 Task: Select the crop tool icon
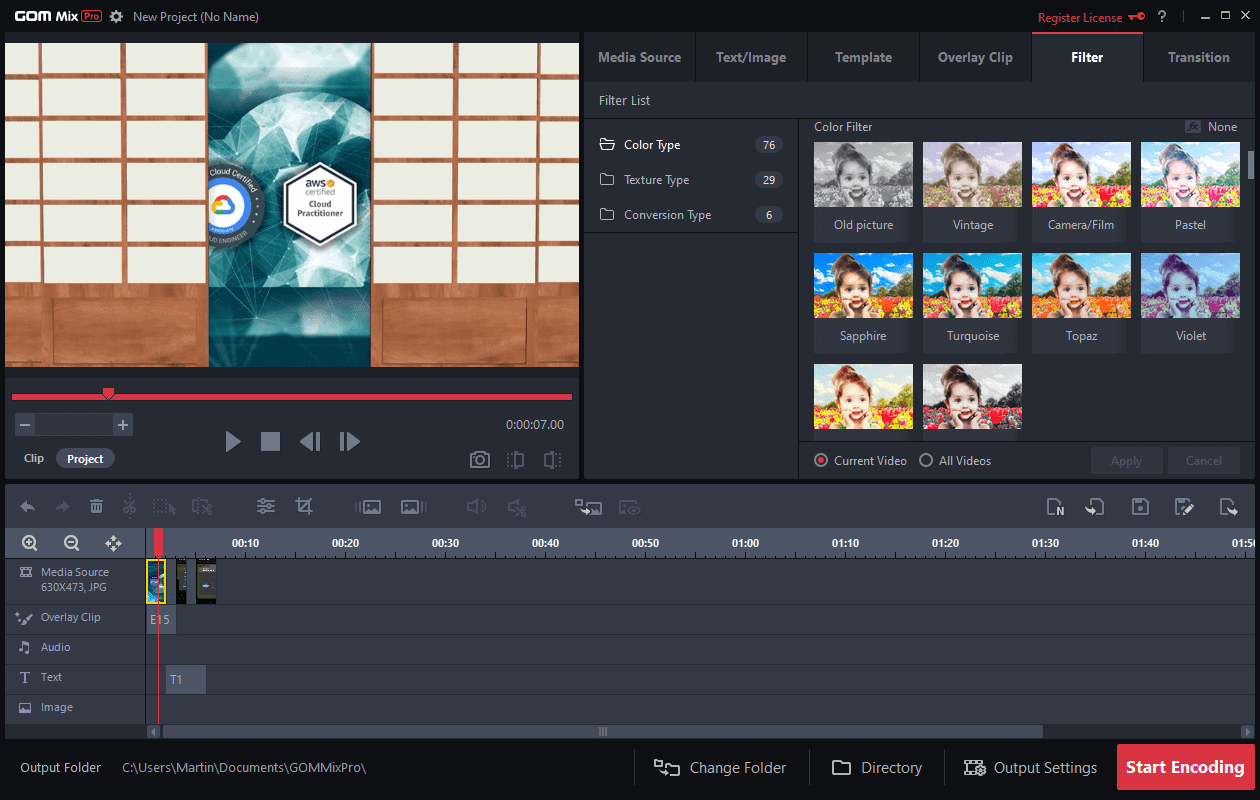[x=304, y=507]
